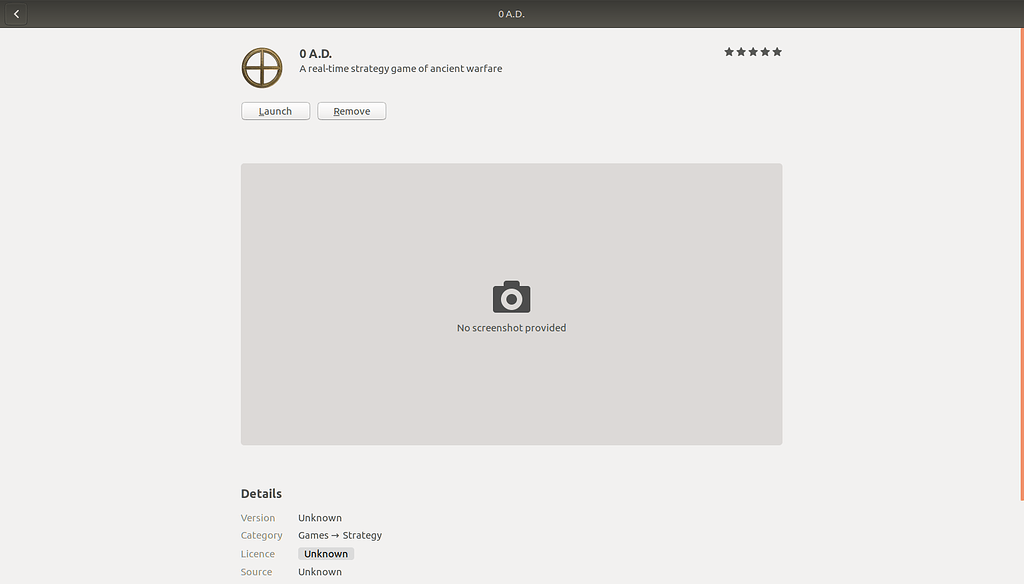Click the Source value showing Unknown
1024x584 pixels.
(319, 571)
